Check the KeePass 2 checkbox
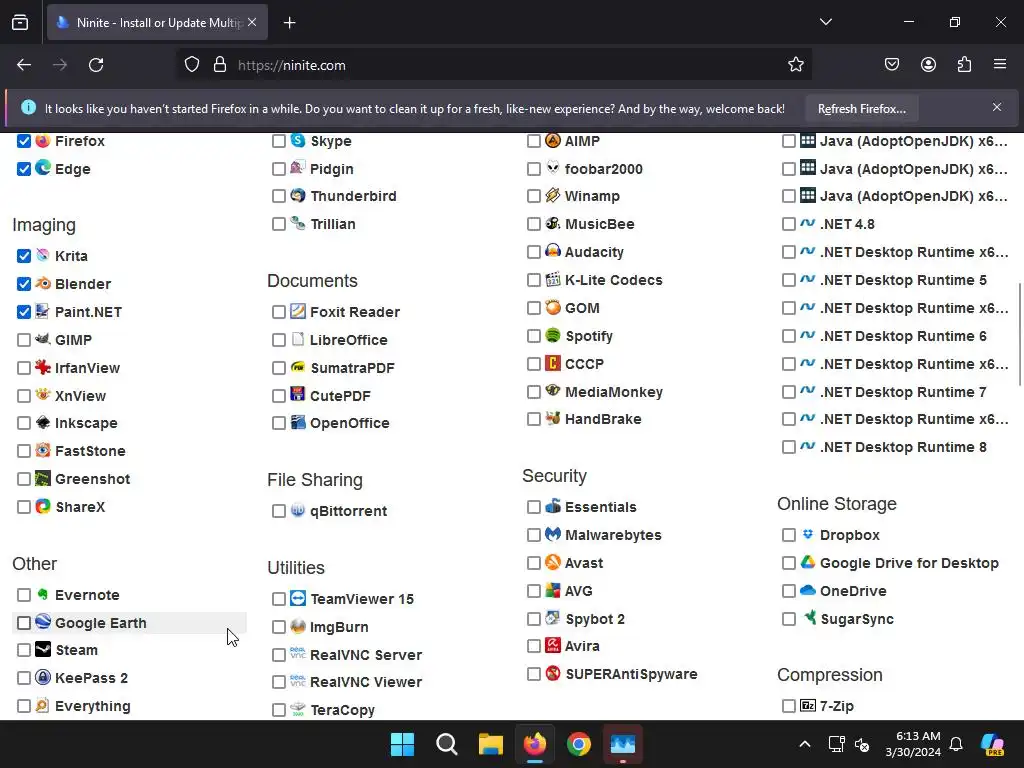This screenshot has height=768, width=1024. click(x=24, y=678)
